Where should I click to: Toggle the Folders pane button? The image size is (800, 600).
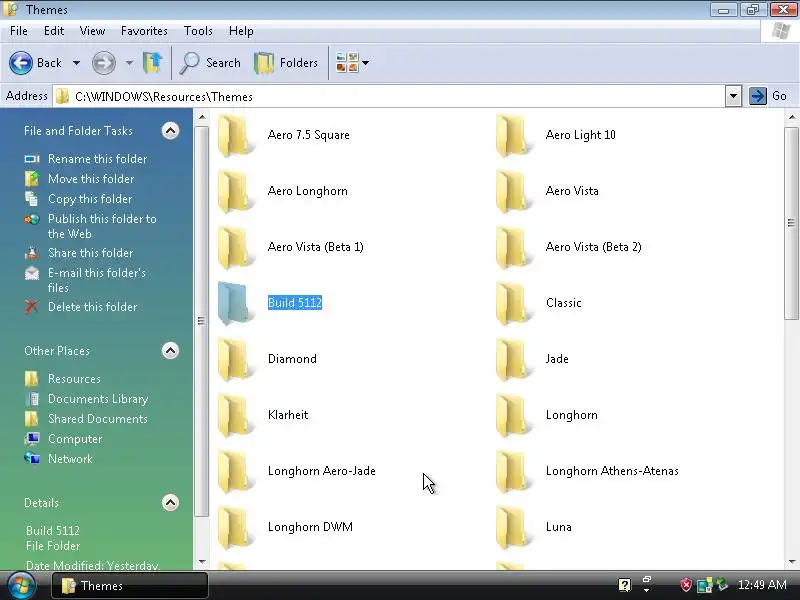pos(286,63)
